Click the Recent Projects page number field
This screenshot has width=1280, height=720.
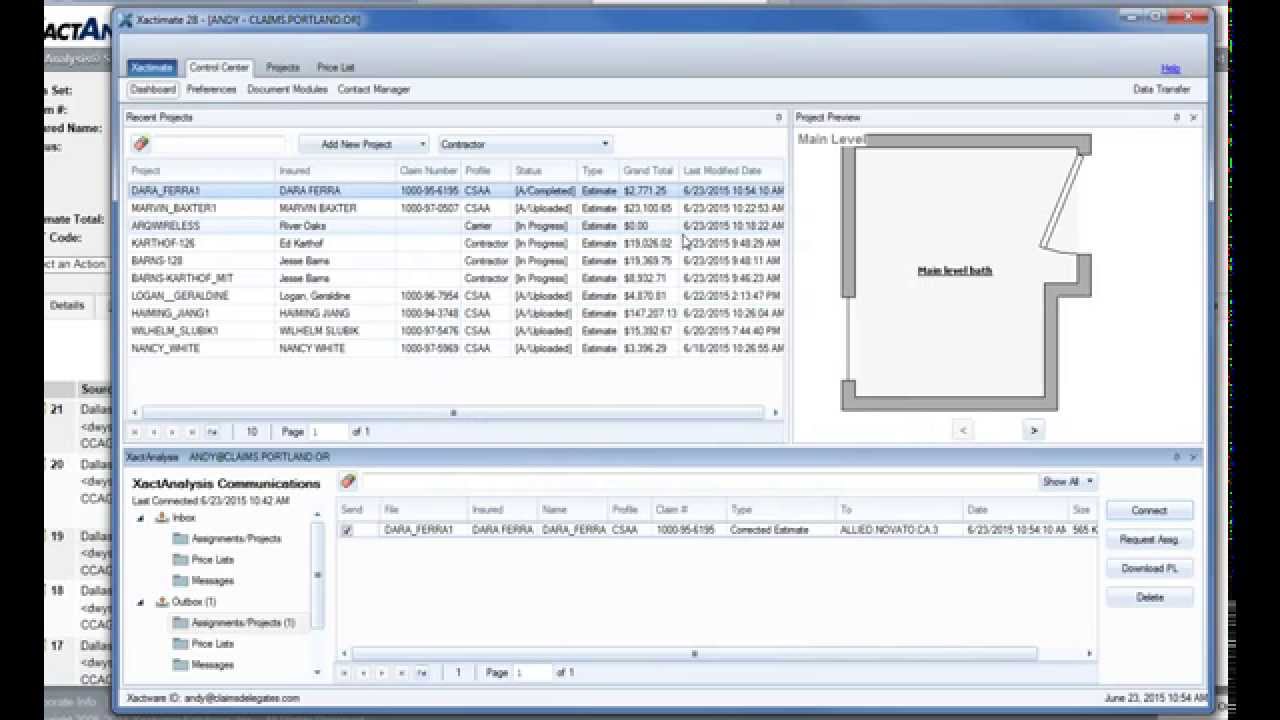328,432
